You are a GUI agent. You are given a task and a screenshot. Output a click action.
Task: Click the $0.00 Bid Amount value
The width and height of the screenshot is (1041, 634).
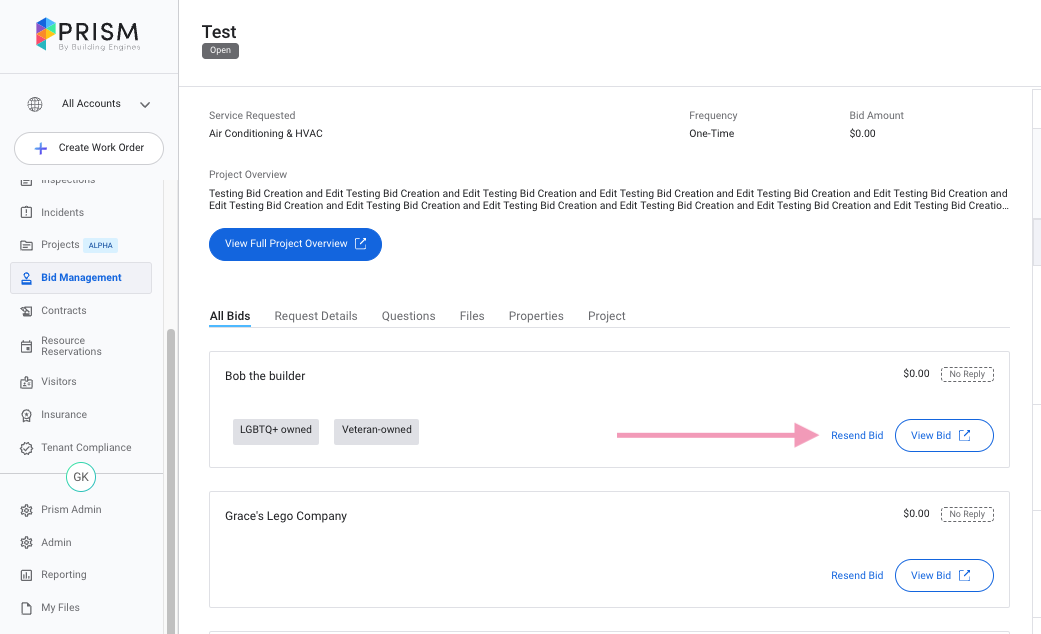point(862,133)
